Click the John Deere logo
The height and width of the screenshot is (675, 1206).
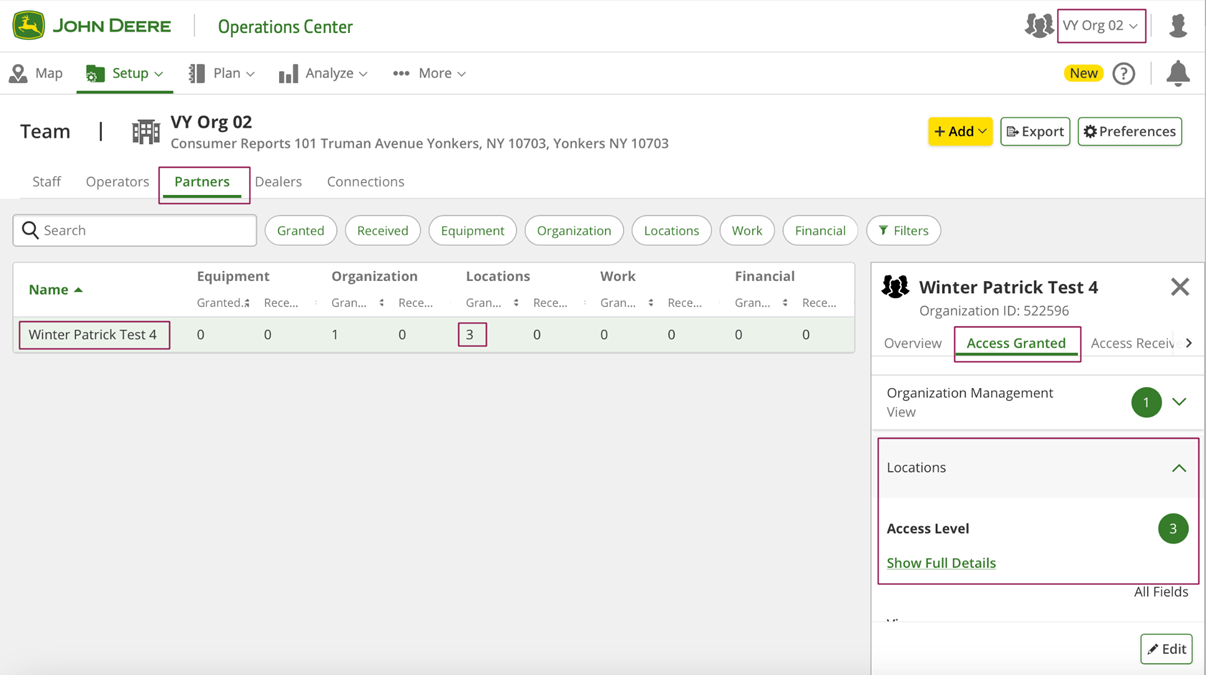click(x=29, y=26)
